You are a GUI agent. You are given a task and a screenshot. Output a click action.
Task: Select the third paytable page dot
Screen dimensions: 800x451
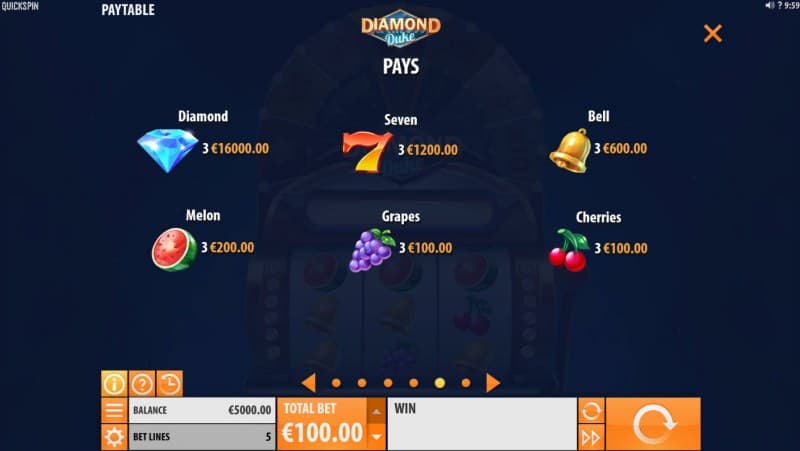tap(388, 383)
